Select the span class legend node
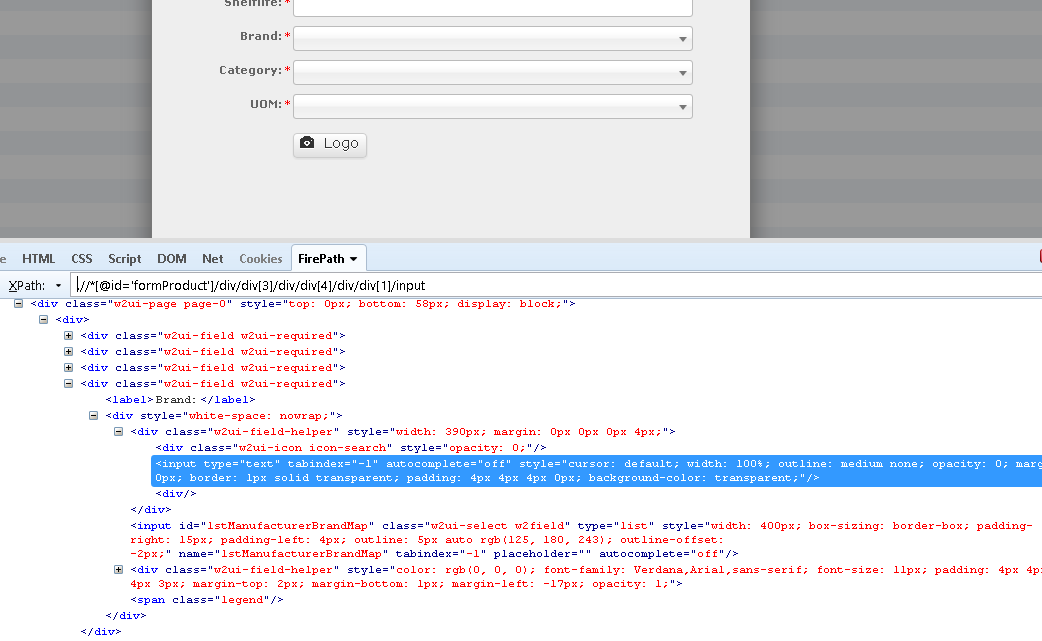The image size is (1042, 641). pos(207,600)
